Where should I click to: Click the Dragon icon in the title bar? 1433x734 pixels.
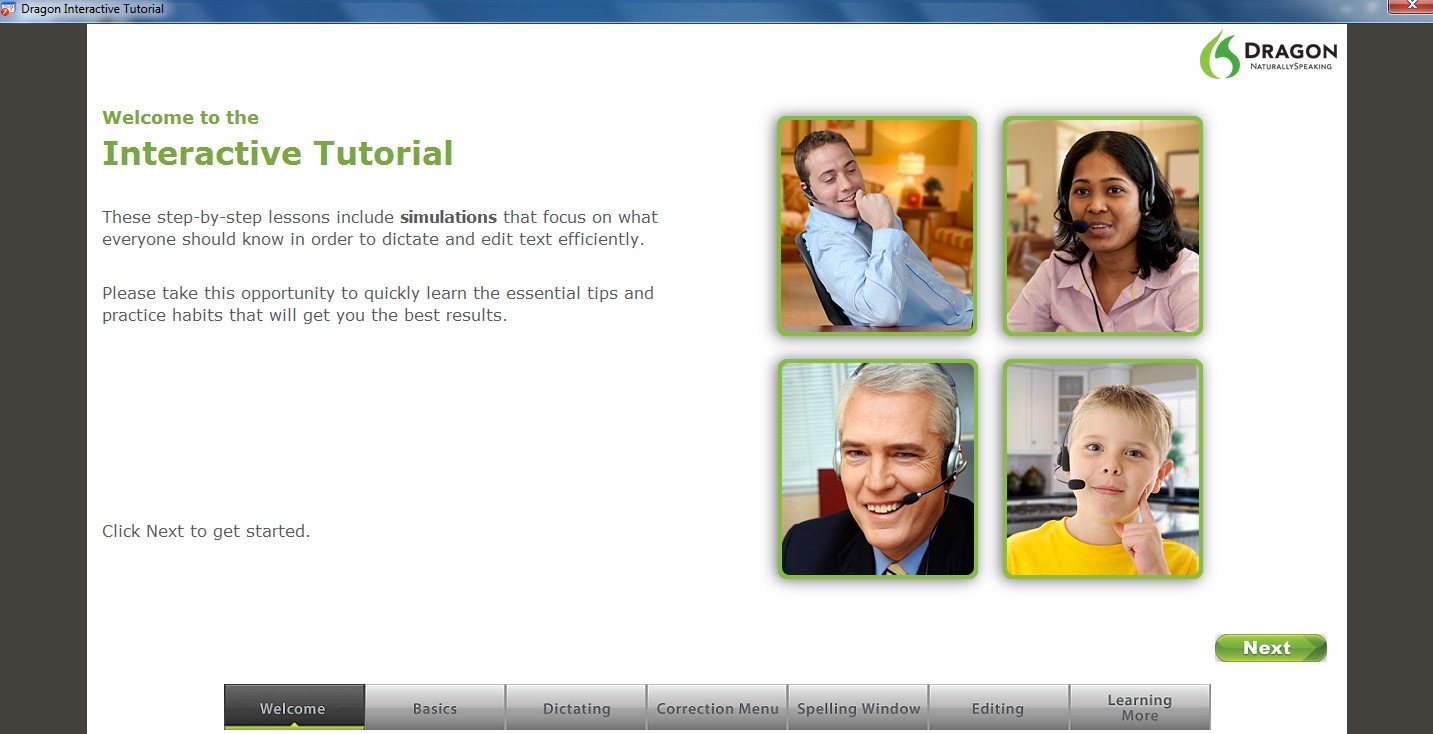click(x=10, y=8)
